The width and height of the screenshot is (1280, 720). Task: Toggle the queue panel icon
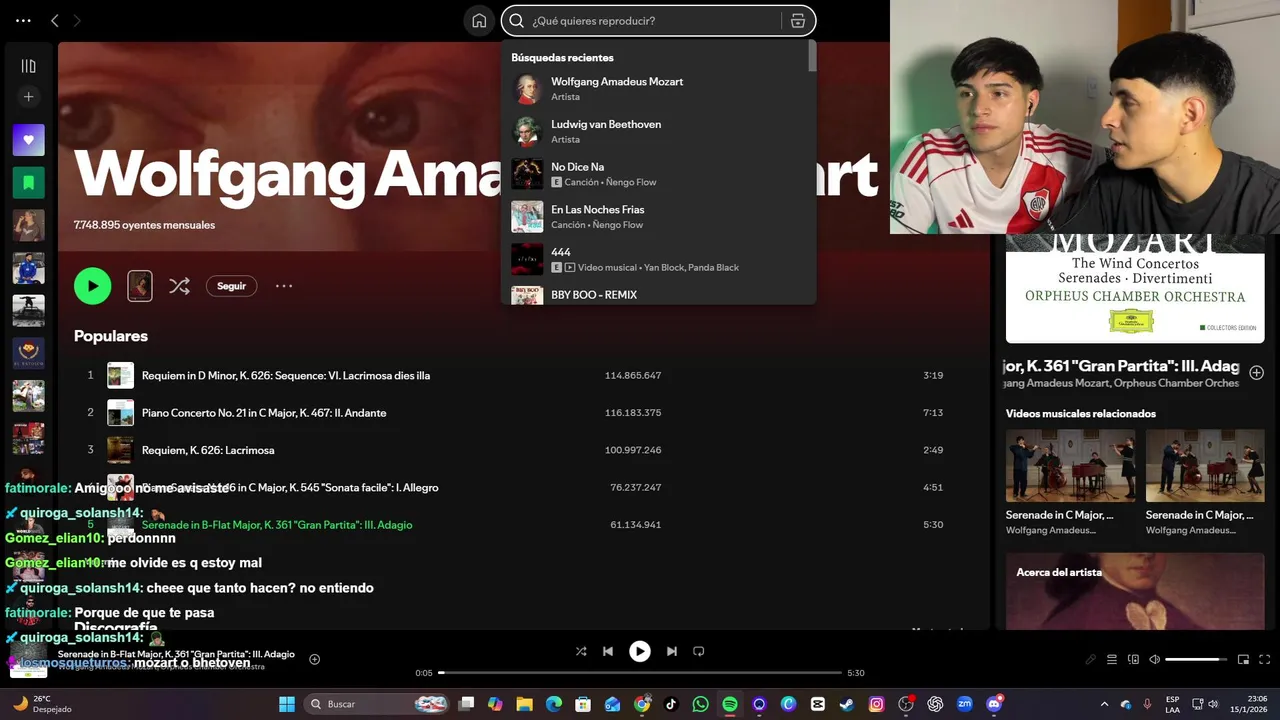tap(1112, 659)
